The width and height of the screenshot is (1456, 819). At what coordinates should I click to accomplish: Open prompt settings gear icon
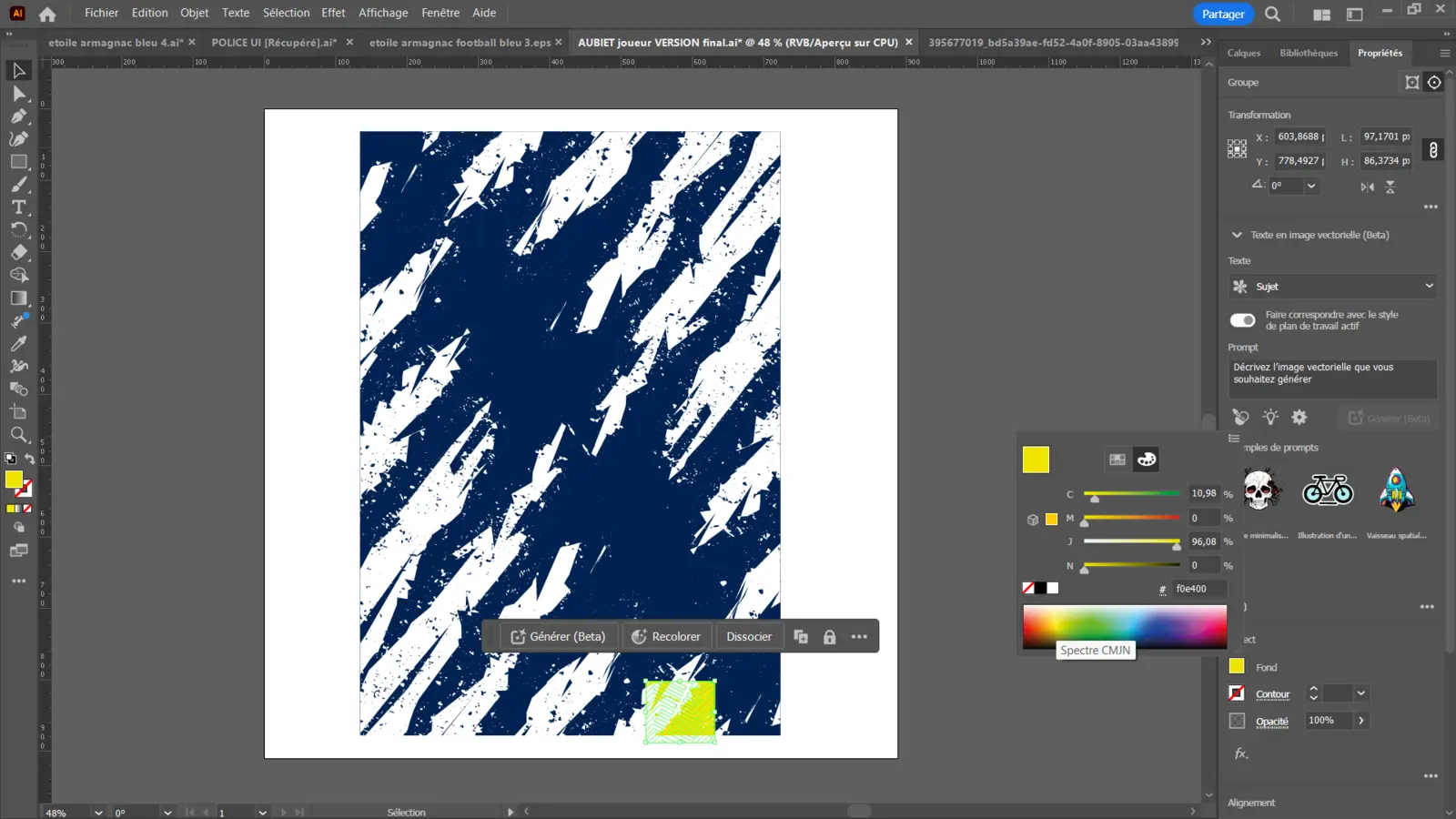click(x=1299, y=417)
